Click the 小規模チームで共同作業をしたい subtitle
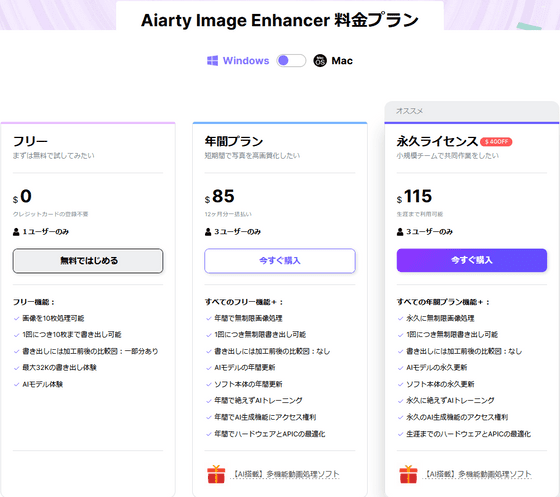This screenshot has width=560, height=497. point(448,156)
